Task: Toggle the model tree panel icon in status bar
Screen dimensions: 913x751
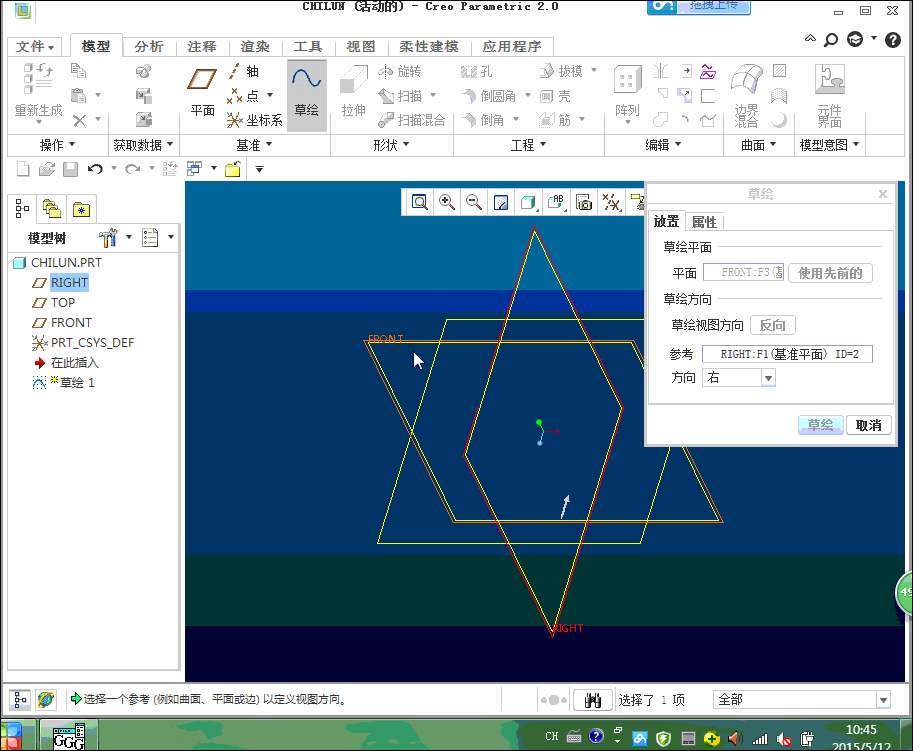Action: coord(20,699)
